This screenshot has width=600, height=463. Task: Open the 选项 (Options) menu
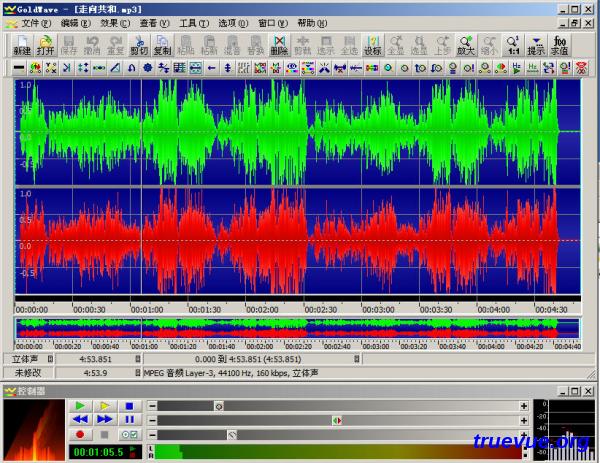coord(233,23)
